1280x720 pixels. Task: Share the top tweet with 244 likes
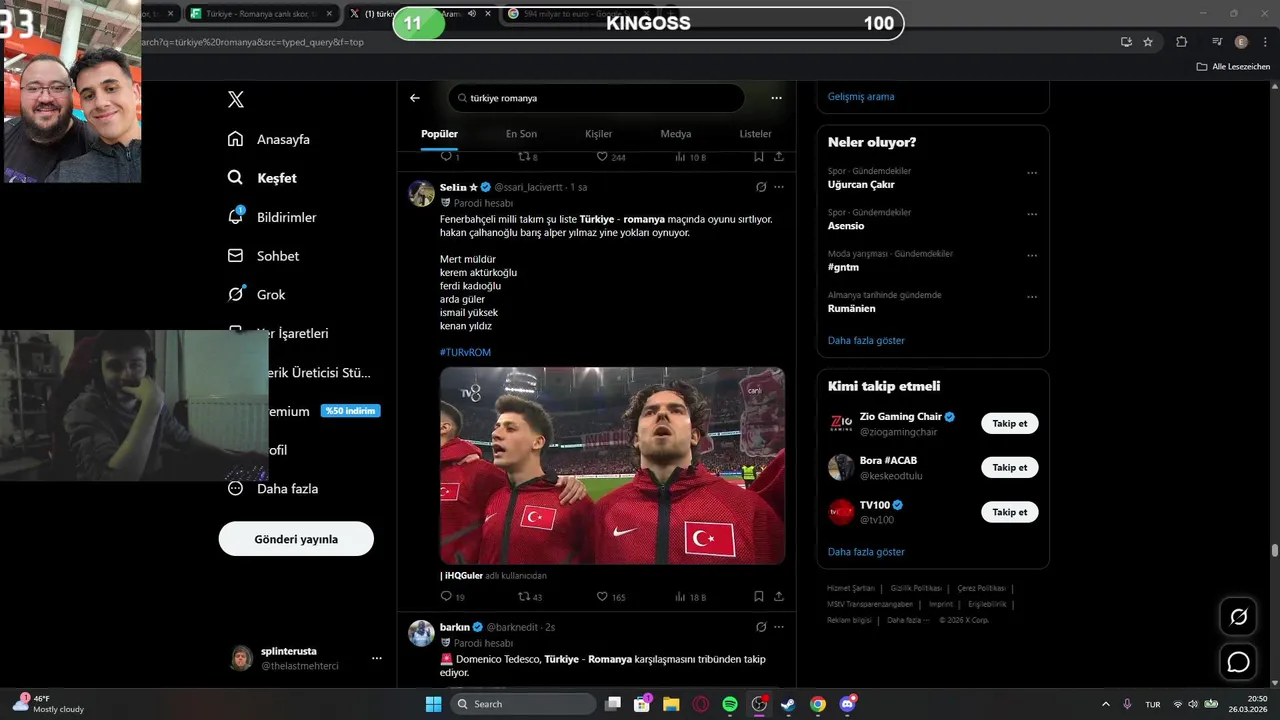click(x=779, y=157)
